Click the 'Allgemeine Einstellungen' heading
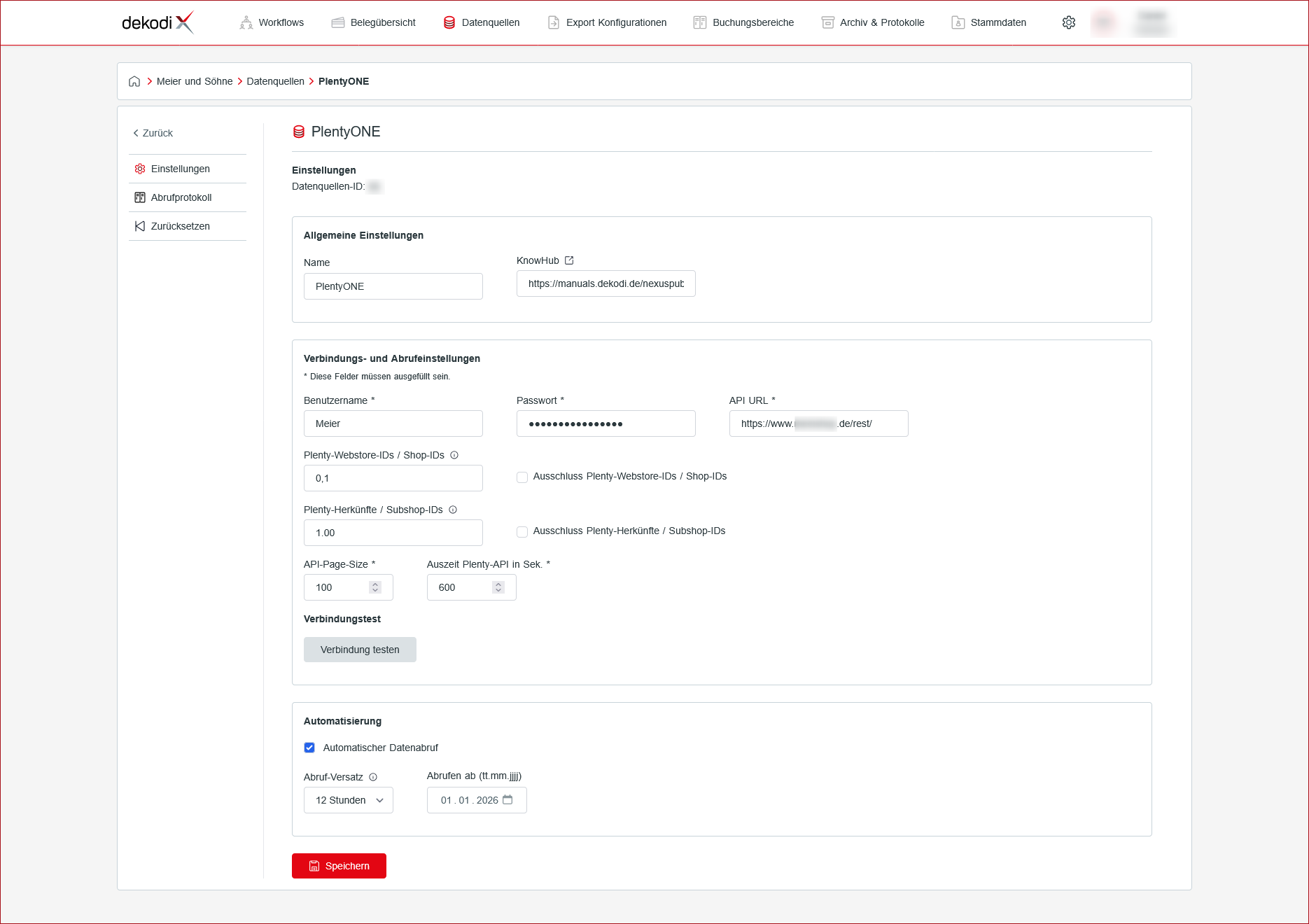Image resolution: width=1309 pixels, height=924 pixels. [x=363, y=235]
